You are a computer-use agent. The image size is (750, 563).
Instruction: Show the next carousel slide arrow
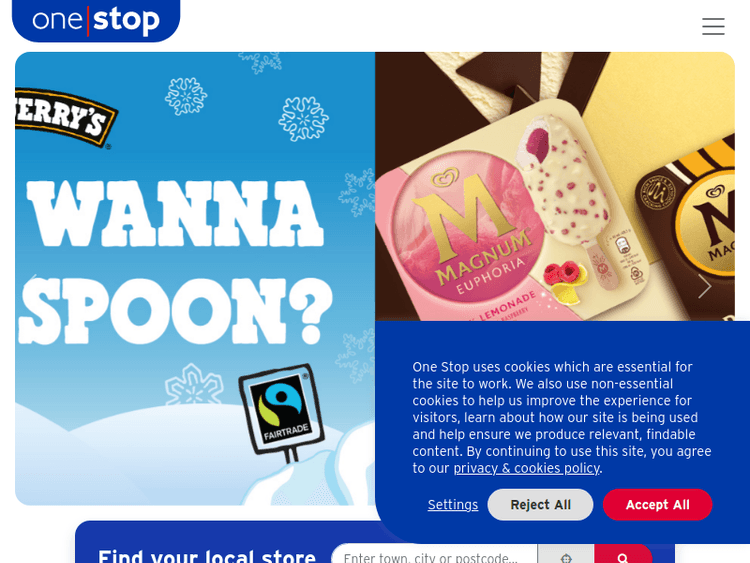(705, 286)
